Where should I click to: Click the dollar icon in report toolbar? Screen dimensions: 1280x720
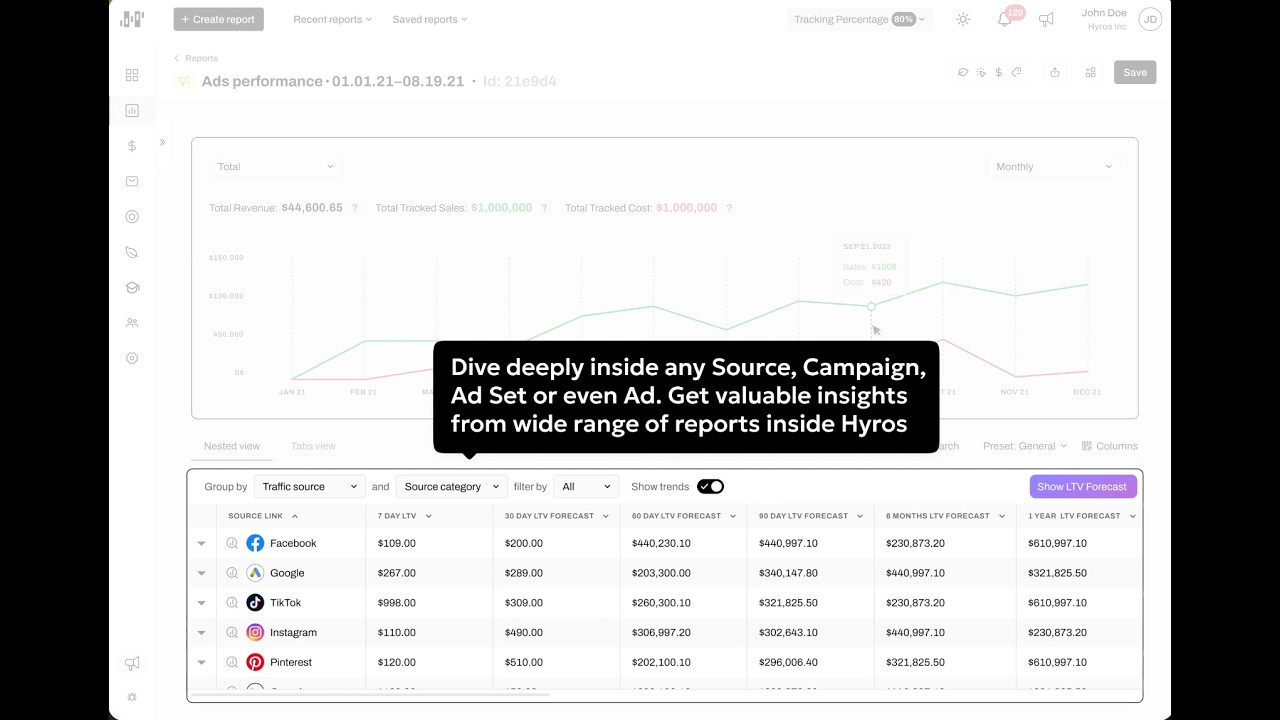998,72
